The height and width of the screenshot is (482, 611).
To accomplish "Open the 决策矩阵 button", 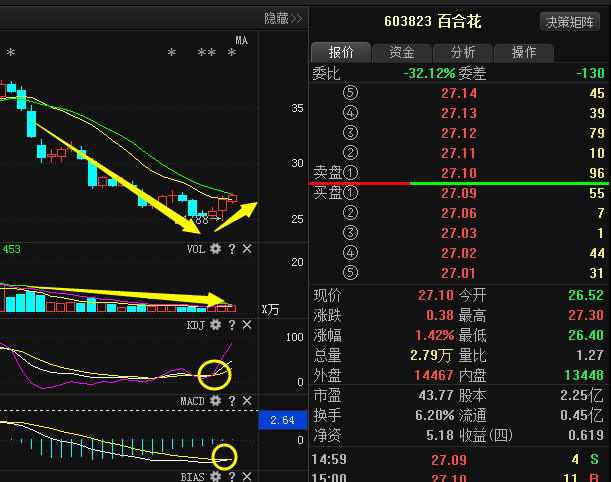I will pos(569,22).
